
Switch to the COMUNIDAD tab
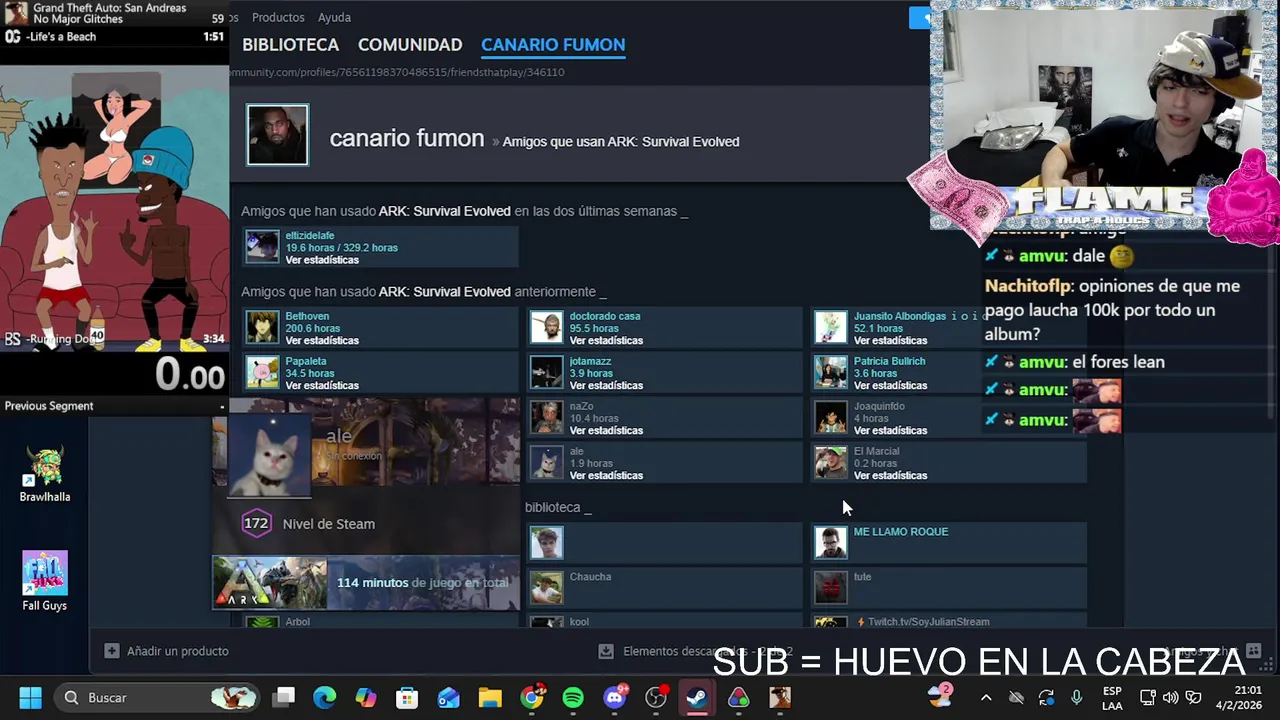click(410, 45)
